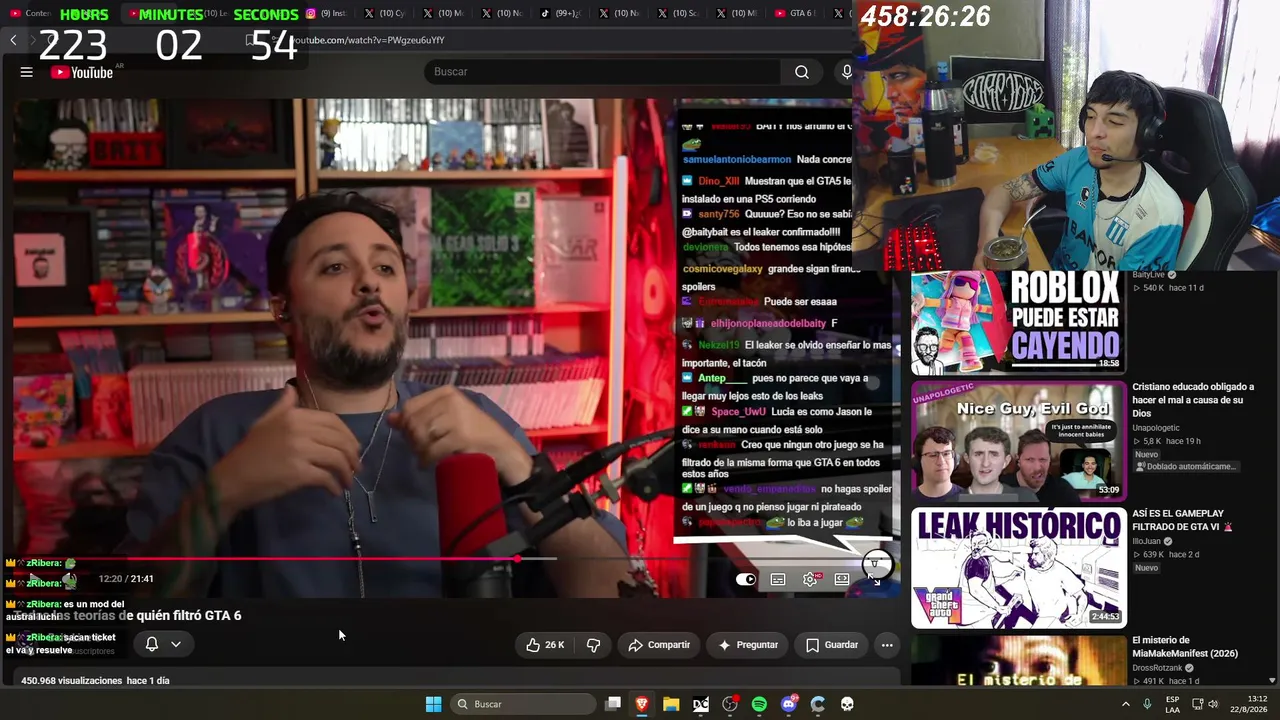Open Task View on the taskbar
This screenshot has height=720, width=1280.
pyautogui.click(x=613, y=704)
